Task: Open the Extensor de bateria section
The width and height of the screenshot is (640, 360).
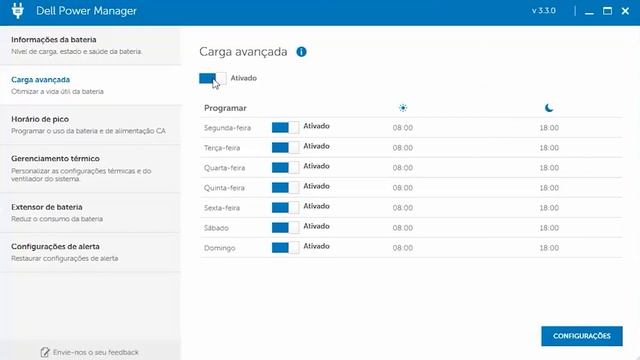Action: (91, 213)
